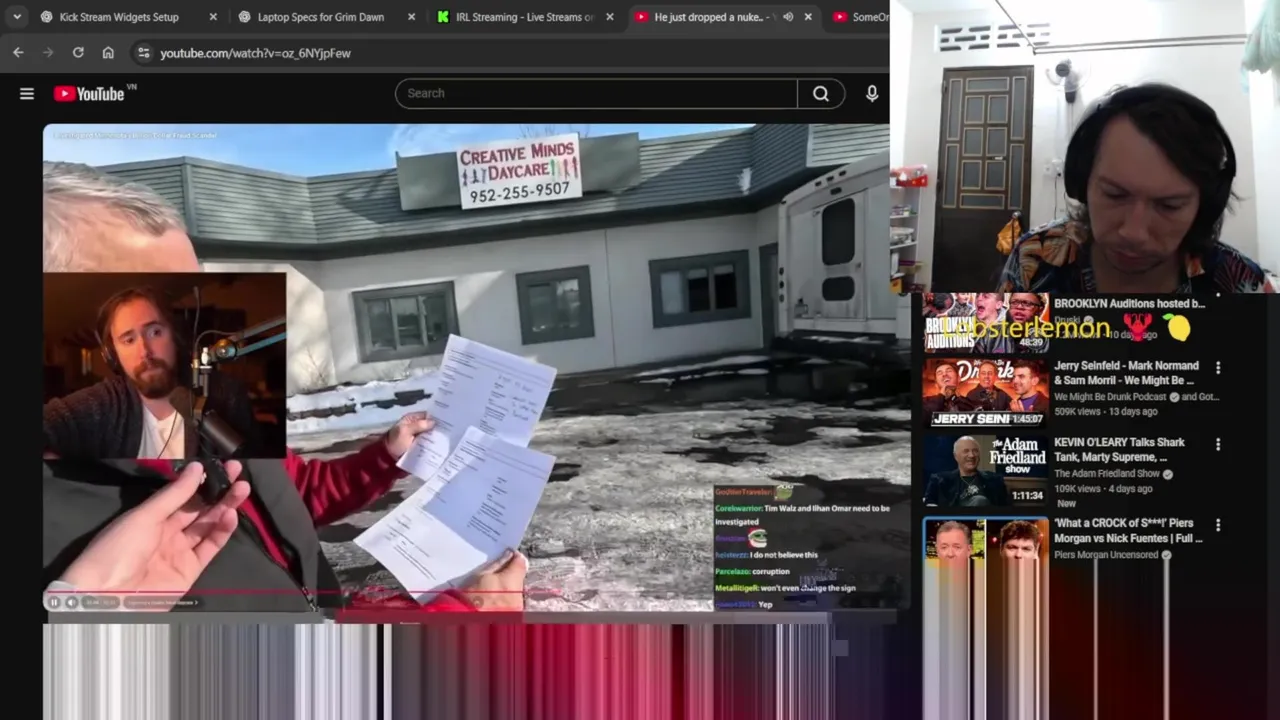Screen dimensions: 1280x720
Task: Open the Adam Friedland Show thumbnail
Action: pos(985,470)
